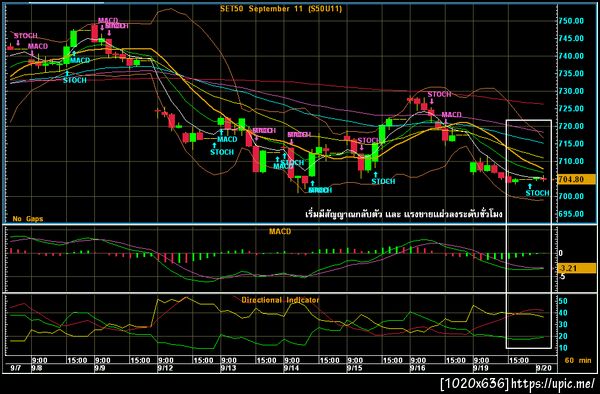Click the 735.00 price axis label
This screenshot has height=394, width=600.
[571, 73]
